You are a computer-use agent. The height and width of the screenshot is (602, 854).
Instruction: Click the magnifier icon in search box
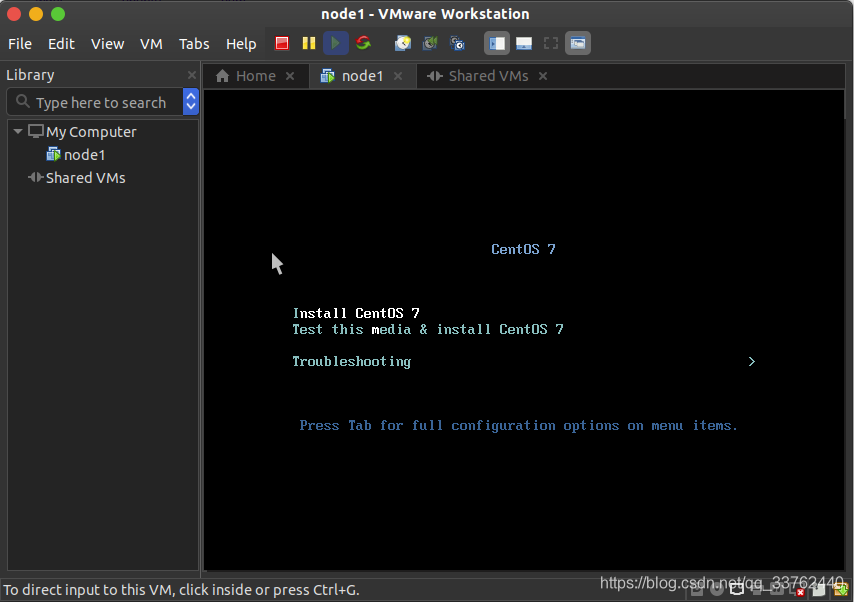click(x=22, y=101)
